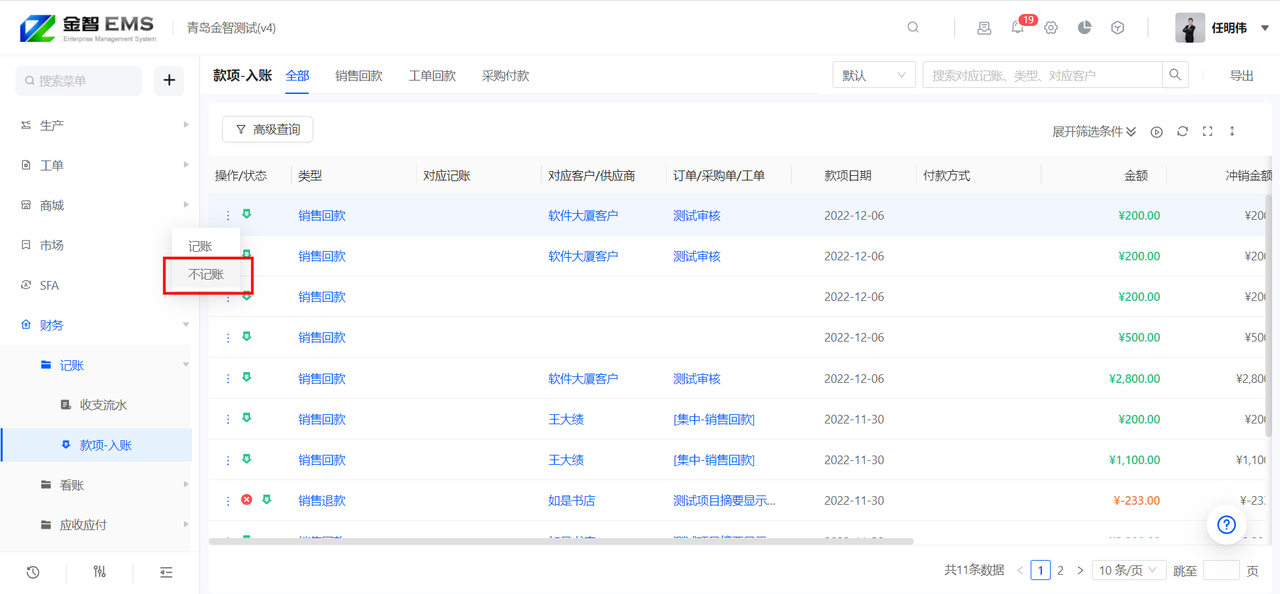Click the red X status icon in the 如是书店 row

tap(246, 500)
